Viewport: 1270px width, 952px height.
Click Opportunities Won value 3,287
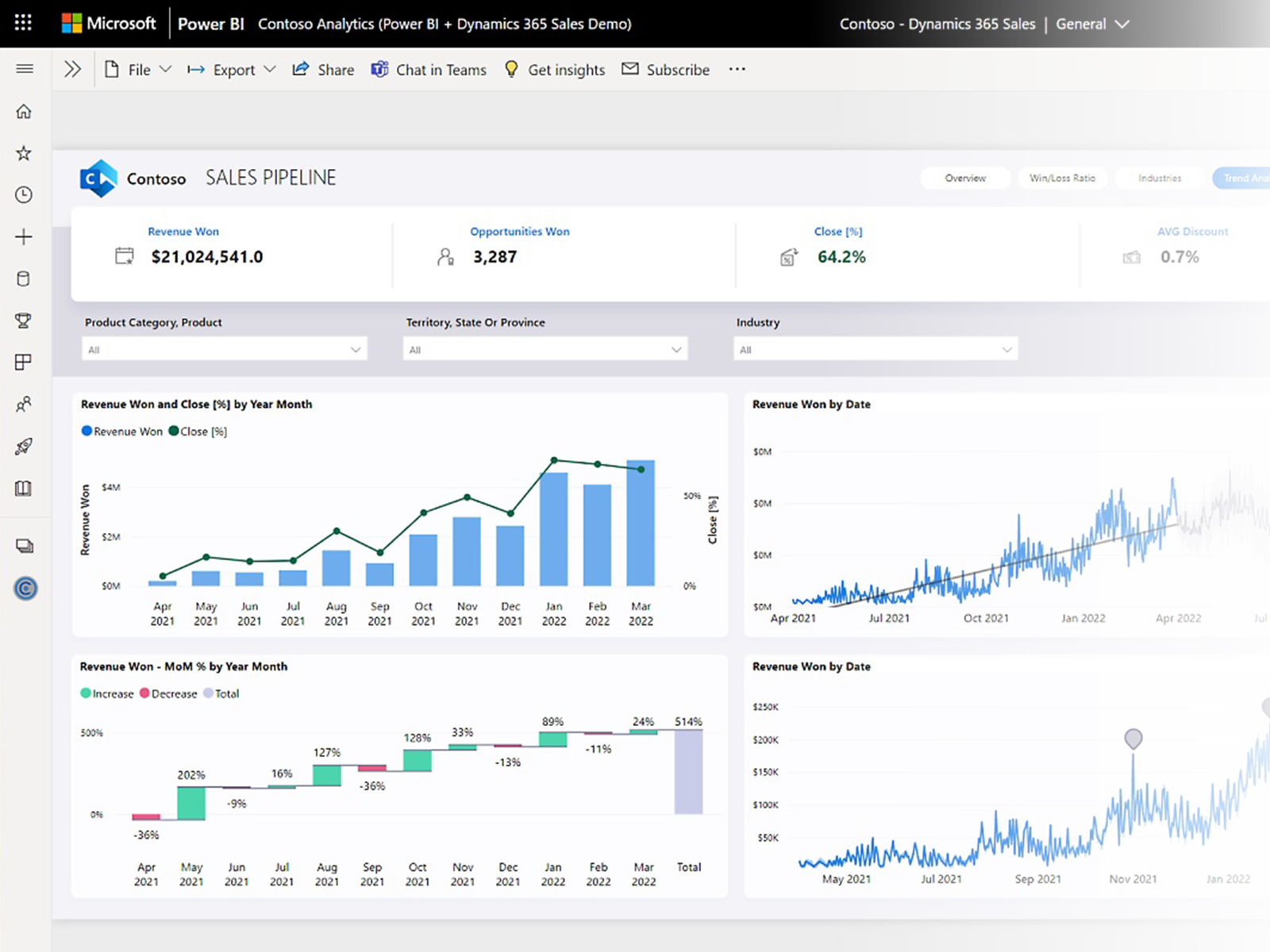click(x=495, y=256)
